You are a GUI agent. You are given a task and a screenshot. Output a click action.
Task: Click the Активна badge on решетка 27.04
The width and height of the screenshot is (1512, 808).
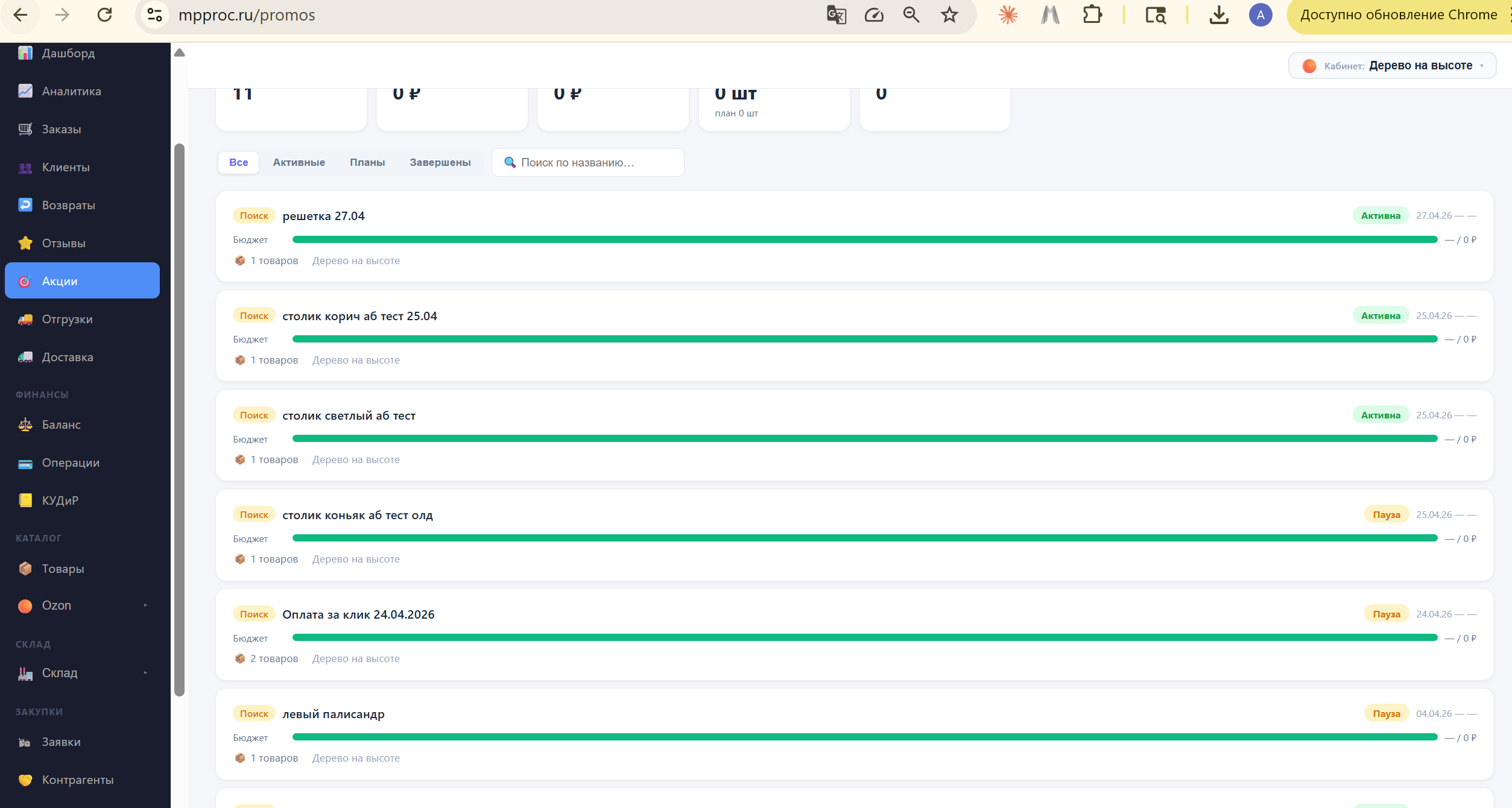click(x=1381, y=215)
